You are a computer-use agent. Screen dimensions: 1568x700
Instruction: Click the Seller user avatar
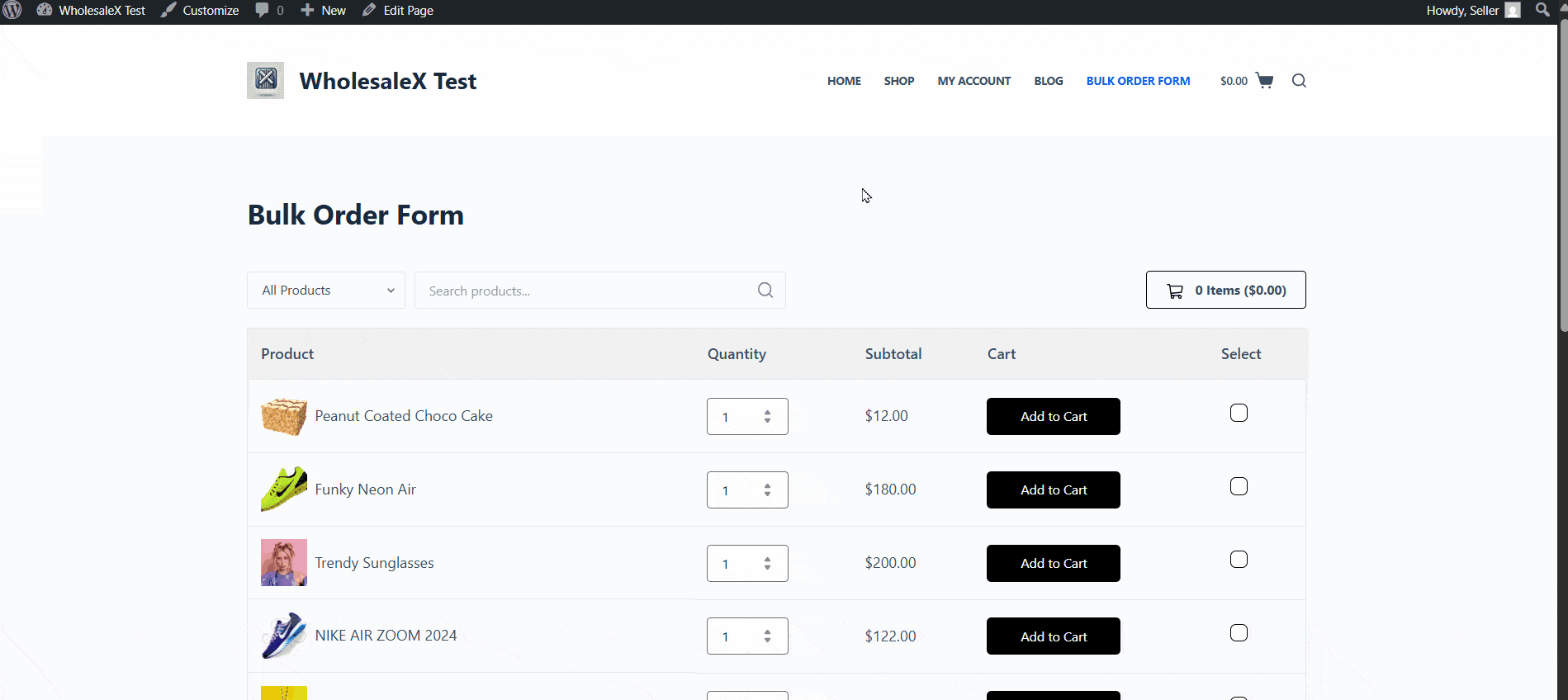point(1513,11)
